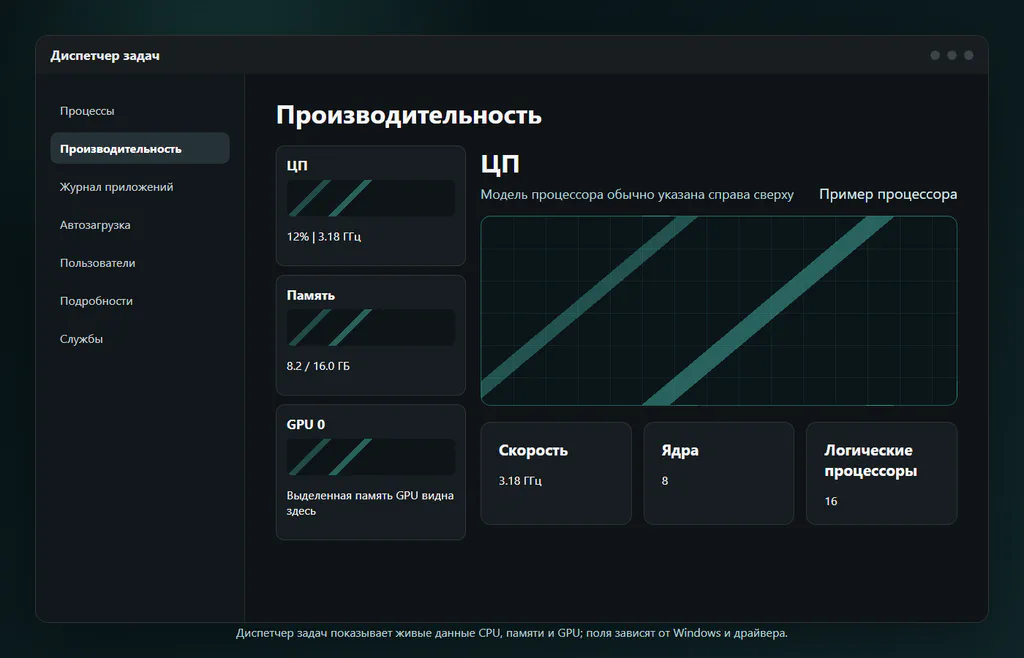This screenshot has height=658, width=1024.
Task: Click the Логические процессоры stat card
Action: pos(882,473)
